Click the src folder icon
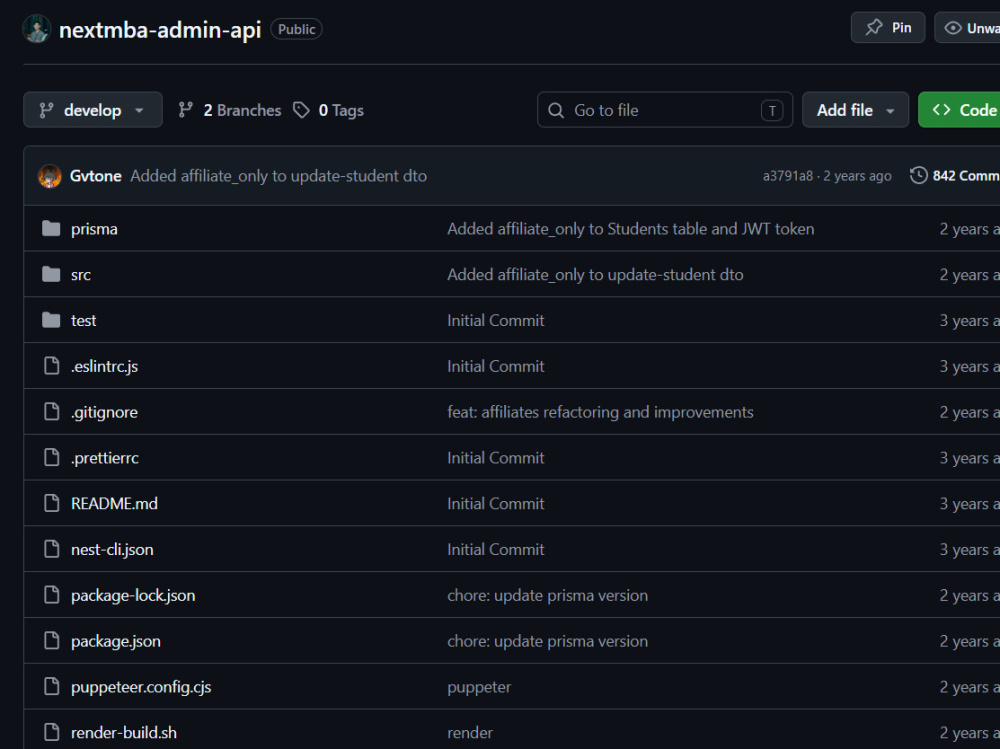The image size is (1000, 749). pyautogui.click(x=51, y=274)
